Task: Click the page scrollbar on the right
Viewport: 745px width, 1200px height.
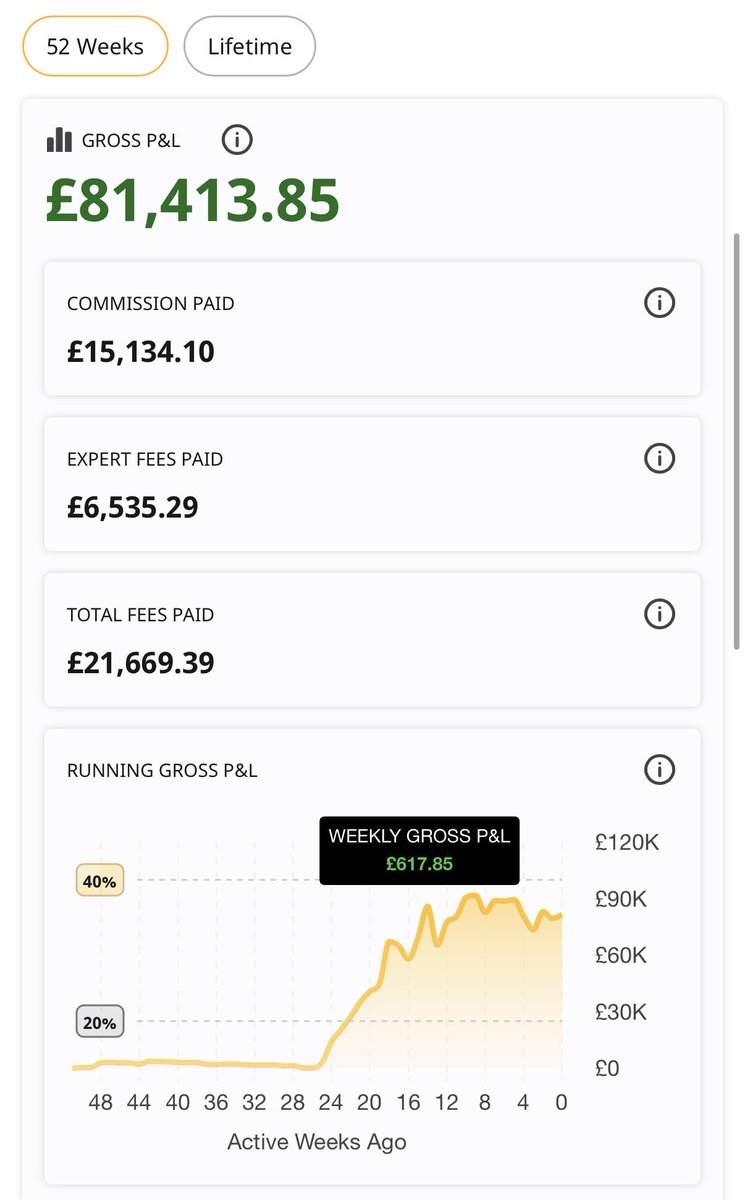Action: [x=737, y=440]
